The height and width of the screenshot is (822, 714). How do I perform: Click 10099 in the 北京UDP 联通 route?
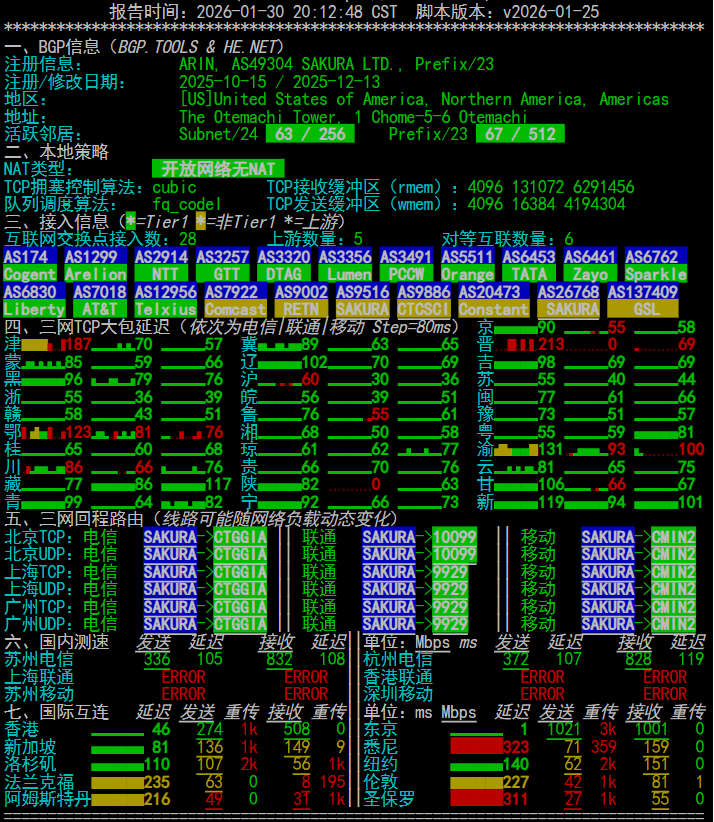tap(455, 554)
